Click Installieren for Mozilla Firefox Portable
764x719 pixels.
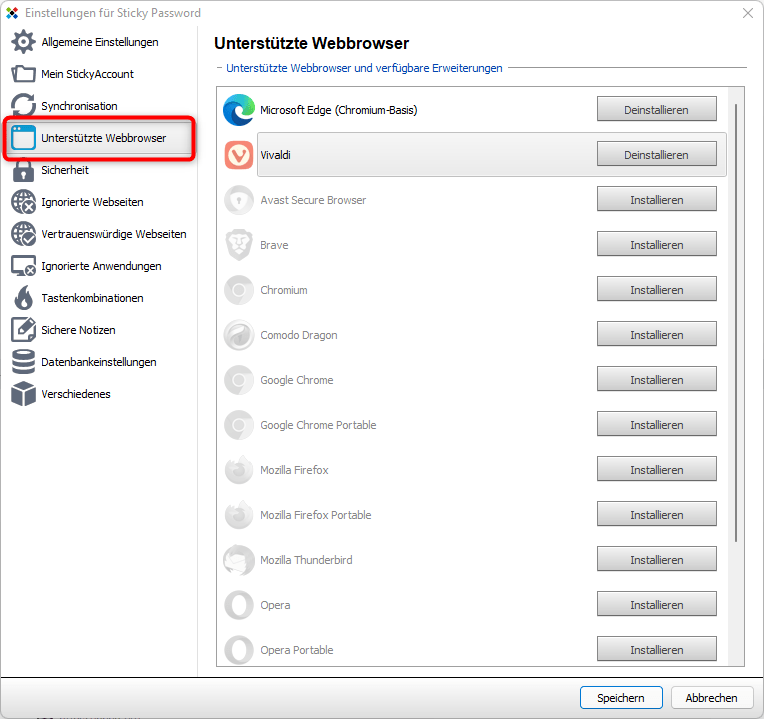(x=656, y=514)
